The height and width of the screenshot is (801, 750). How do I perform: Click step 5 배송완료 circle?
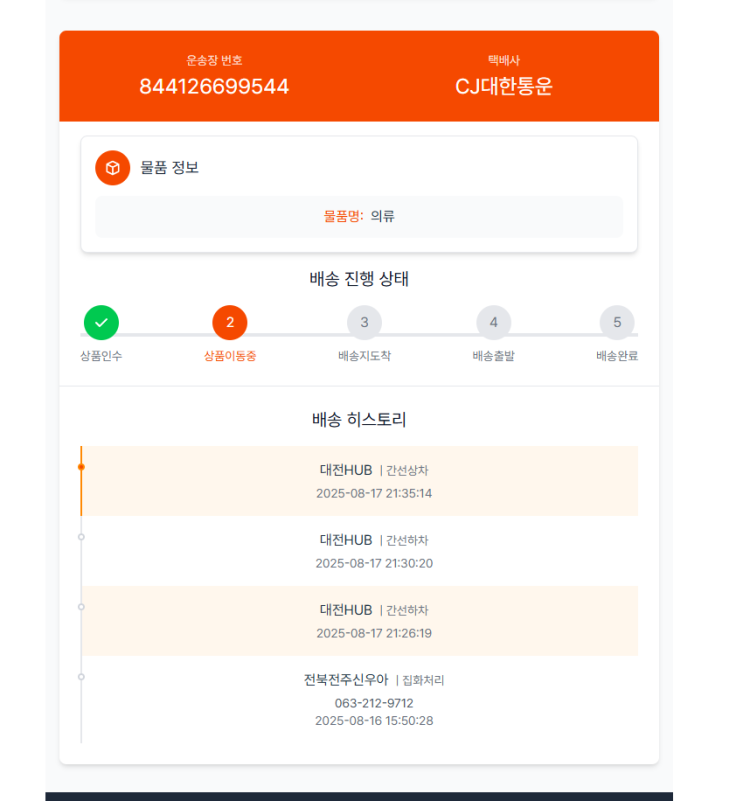pyautogui.click(x=617, y=322)
